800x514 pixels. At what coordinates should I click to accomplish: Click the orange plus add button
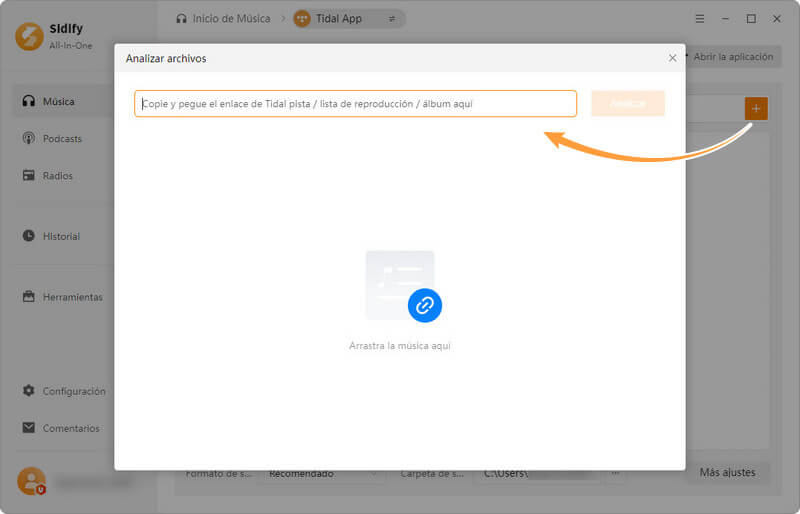point(756,108)
